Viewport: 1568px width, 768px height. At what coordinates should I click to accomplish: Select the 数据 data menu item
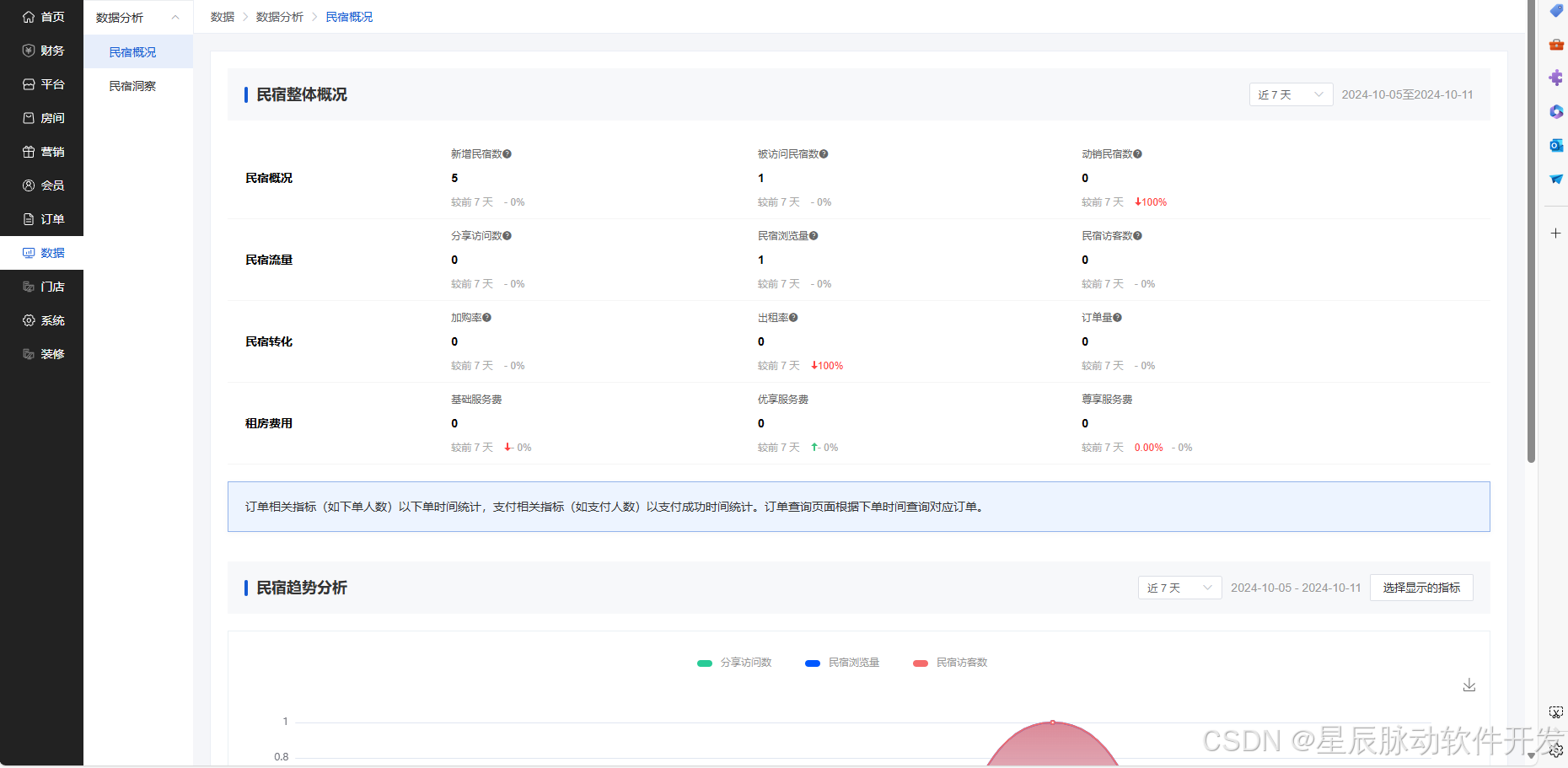pos(42,253)
